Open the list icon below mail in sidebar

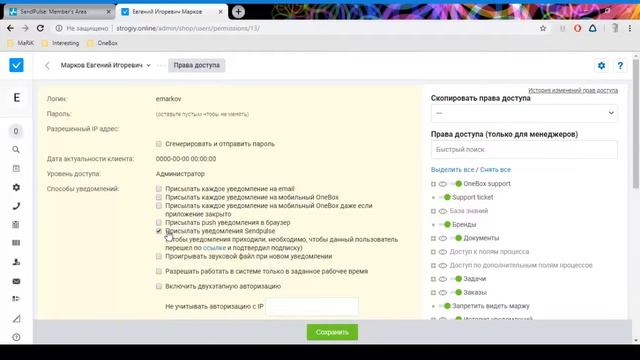[x=16, y=299]
